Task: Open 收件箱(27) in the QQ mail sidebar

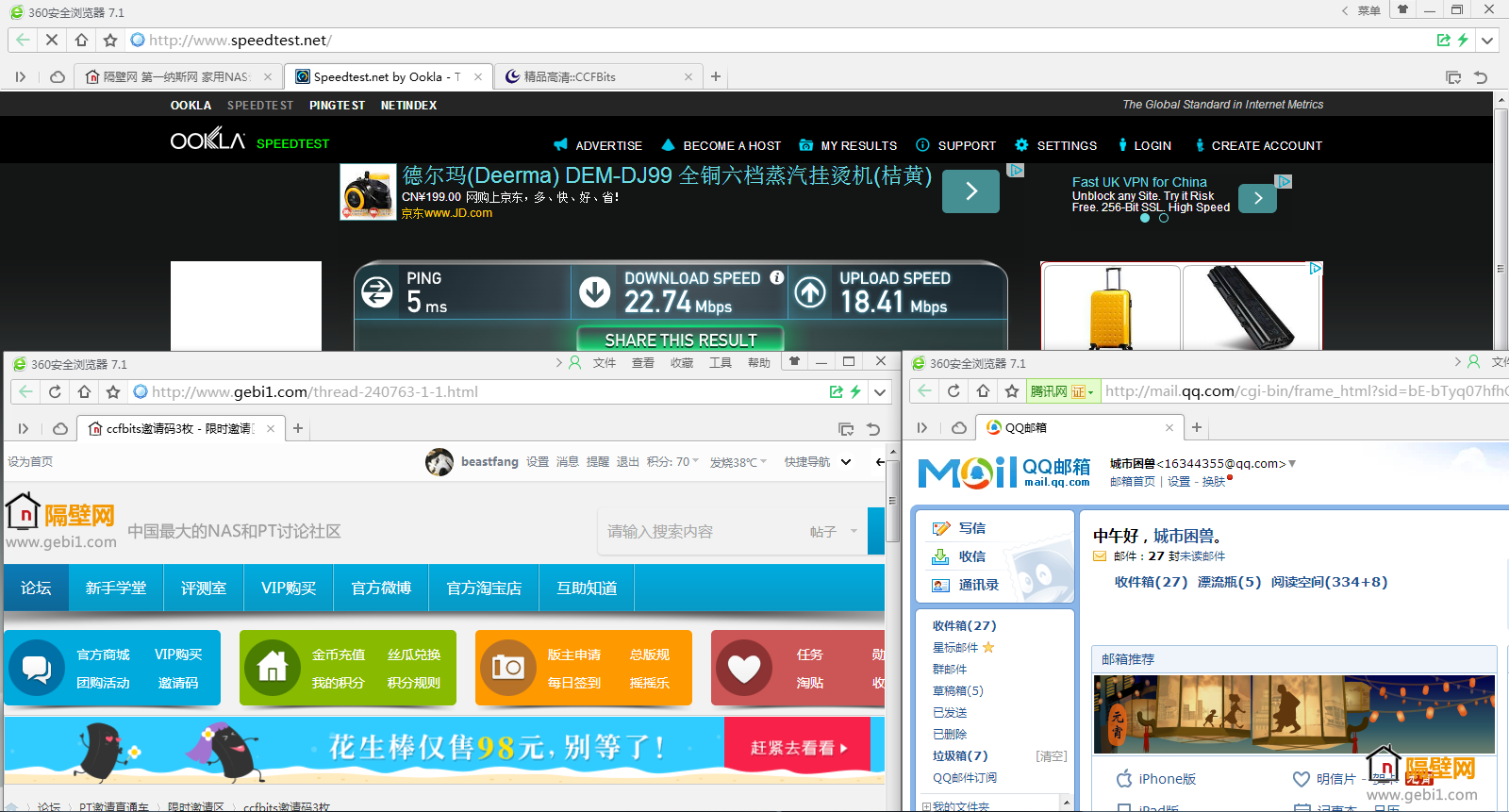Action: pyautogui.click(x=964, y=625)
